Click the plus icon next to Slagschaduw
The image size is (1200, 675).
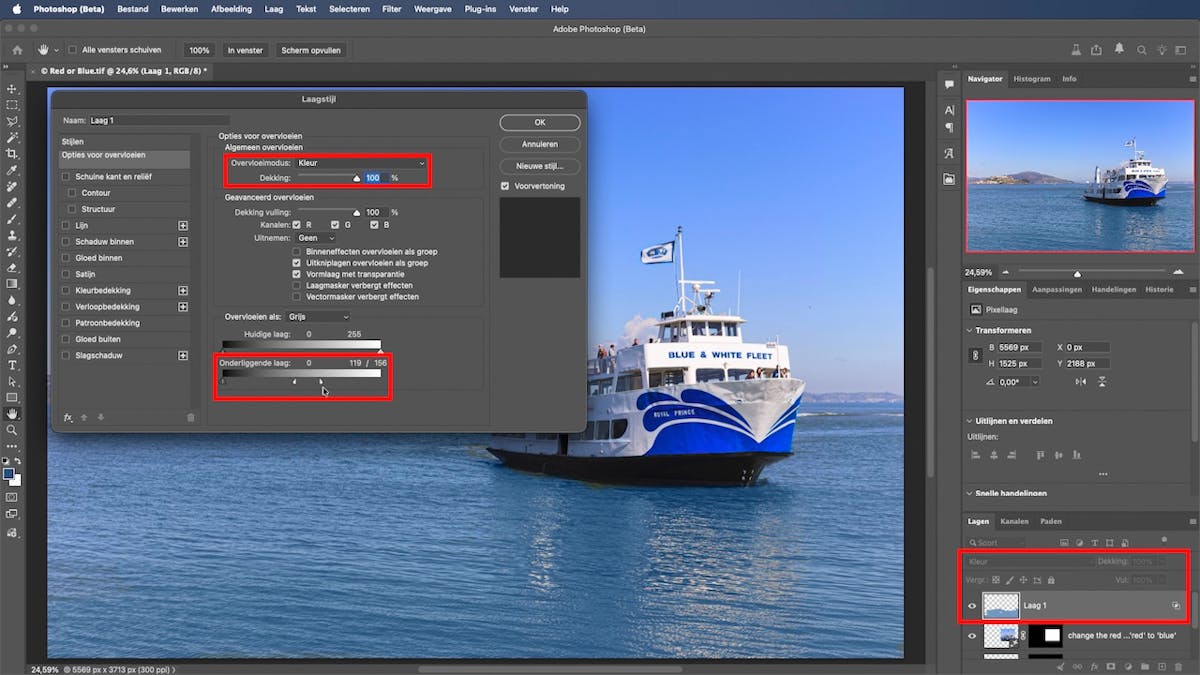[x=183, y=355]
